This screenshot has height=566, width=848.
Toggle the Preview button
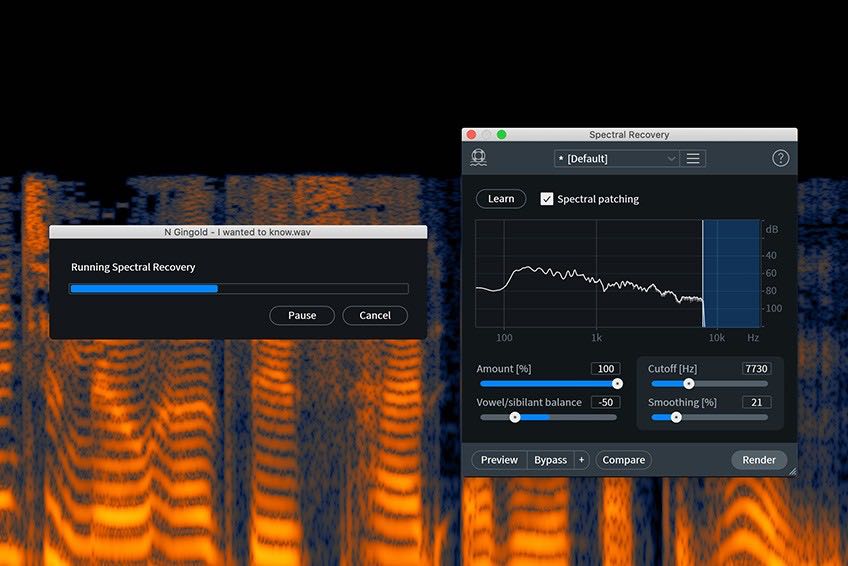pos(499,460)
